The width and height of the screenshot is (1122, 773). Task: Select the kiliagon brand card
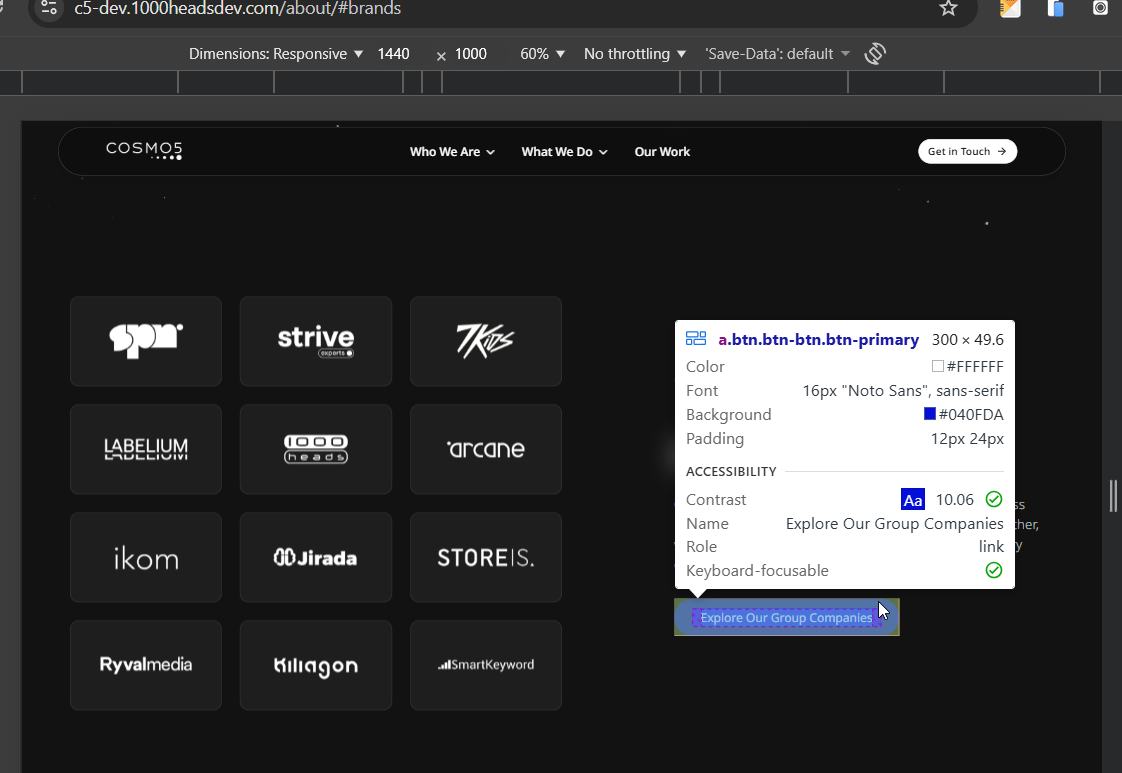pyautogui.click(x=316, y=665)
